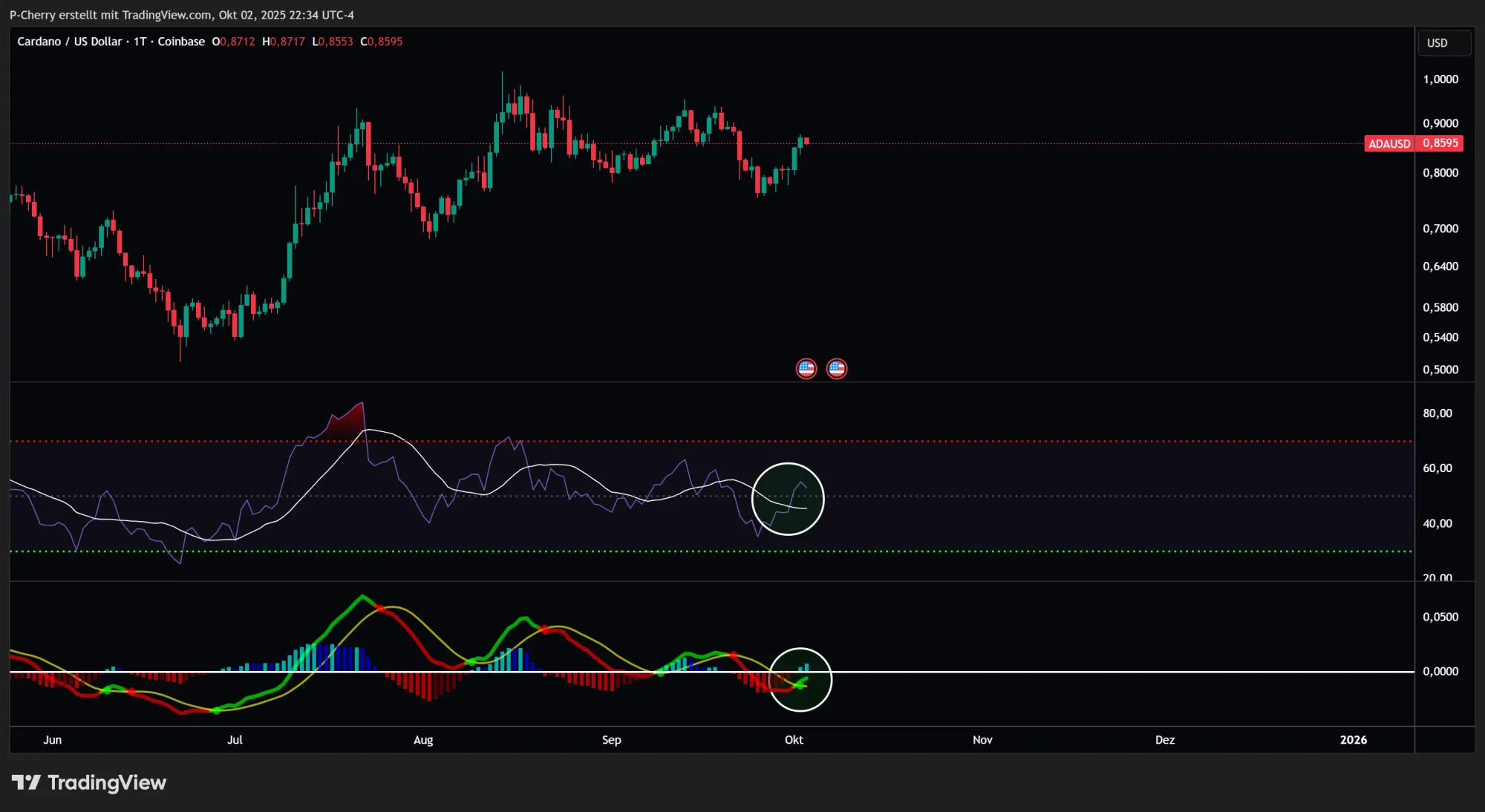Click the TradingView logo at bottom left
Screen dimensions: 1485x812
89,782
